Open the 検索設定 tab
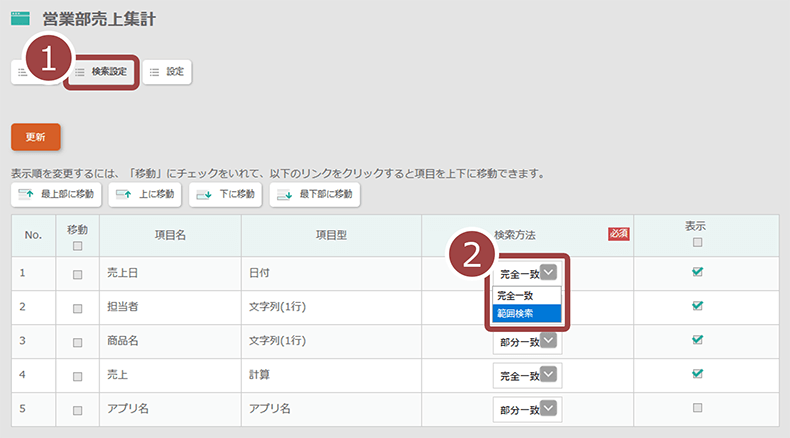Screen dimensions: 790x438 [x=101, y=72]
